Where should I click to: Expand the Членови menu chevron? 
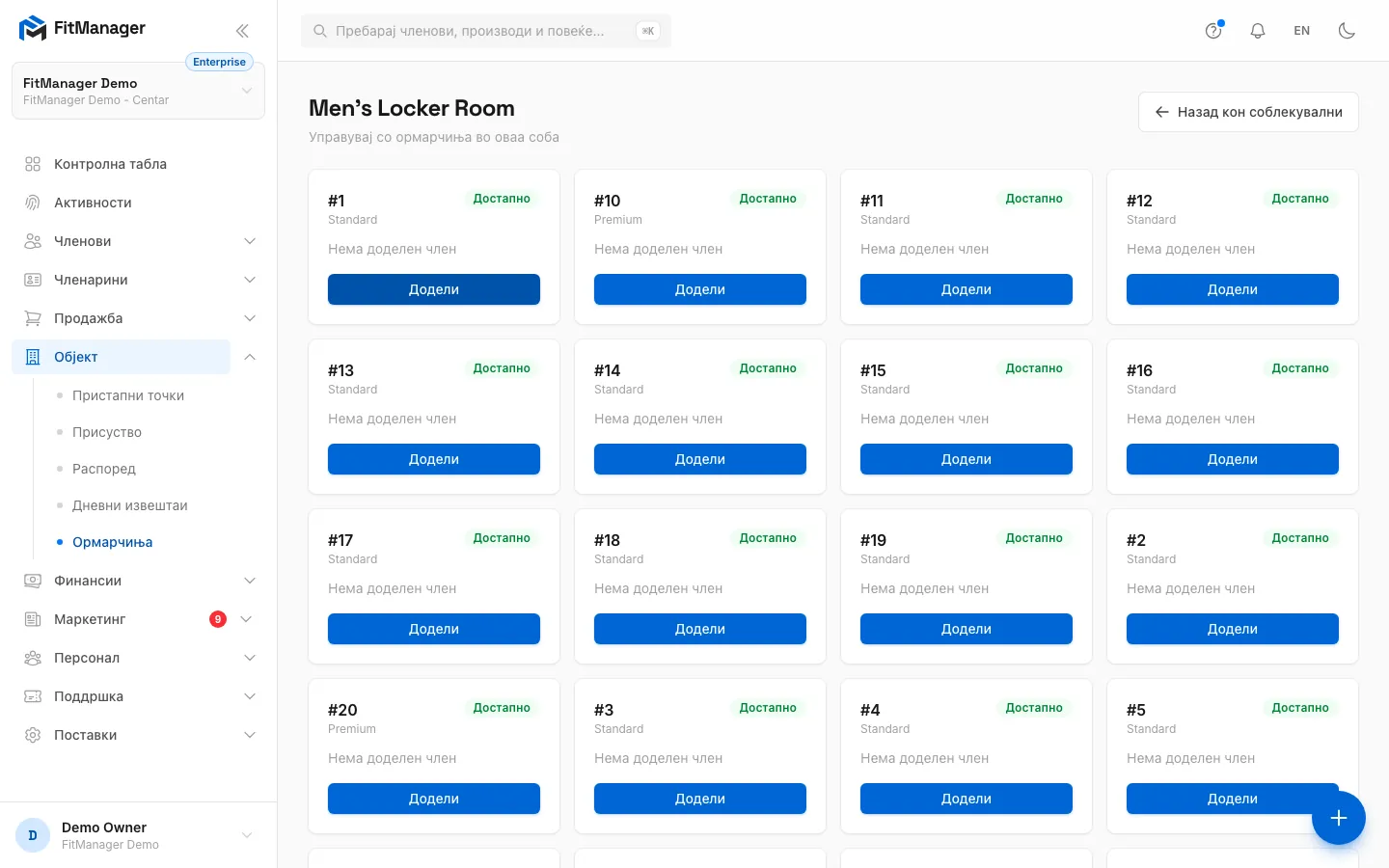pos(250,241)
